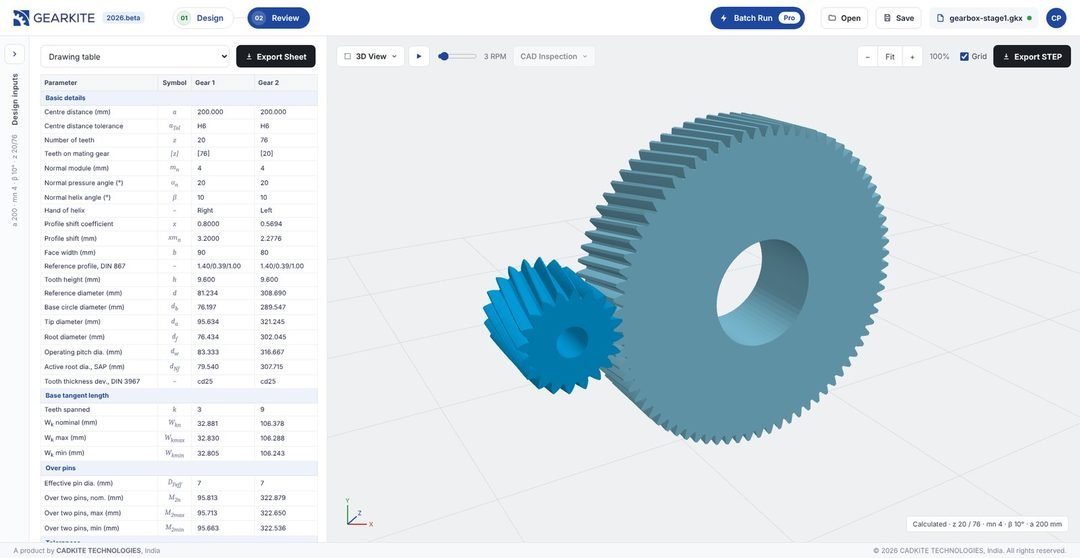This screenshot has width=1080, height=558.
Task: Click the 3 RPM speed label
Action: pyautogui.click(x=495, y=56)
